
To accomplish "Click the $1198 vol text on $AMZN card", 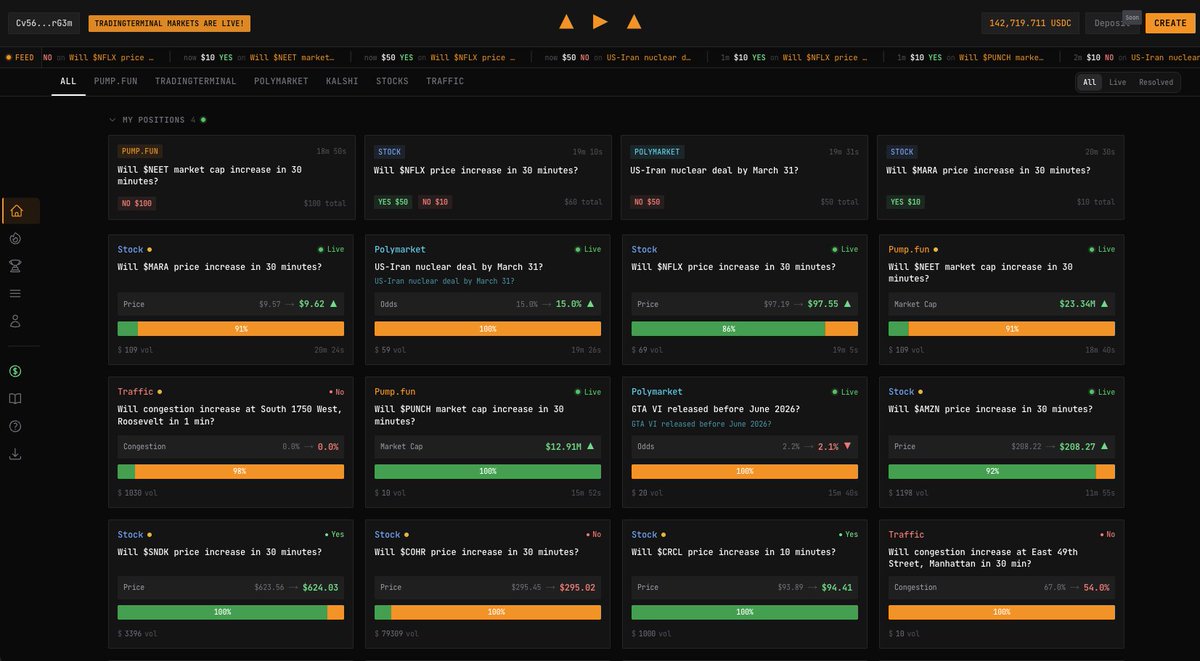I will (x=908, y=492).
